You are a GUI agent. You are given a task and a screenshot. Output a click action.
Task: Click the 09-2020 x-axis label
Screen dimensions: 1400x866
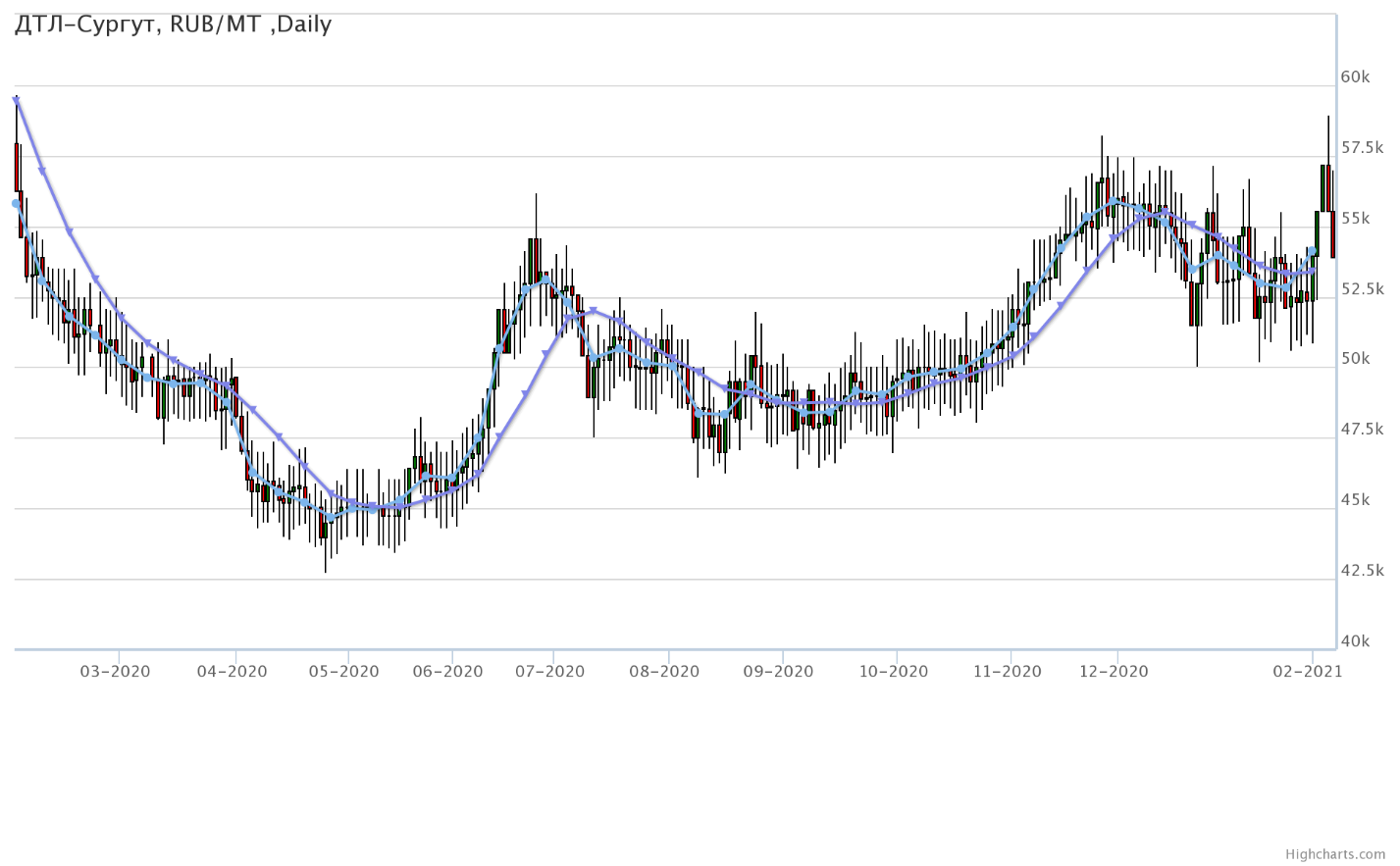pos(778,672)
